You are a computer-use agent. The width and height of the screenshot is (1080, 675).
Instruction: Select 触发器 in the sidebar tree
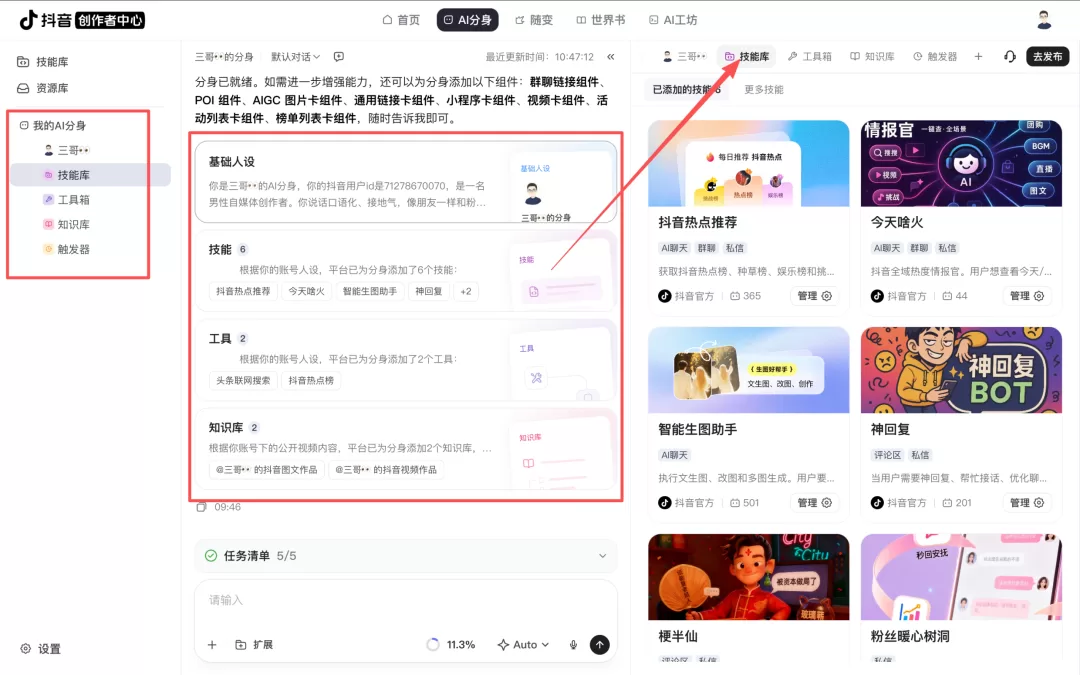[x=67, y=249]
